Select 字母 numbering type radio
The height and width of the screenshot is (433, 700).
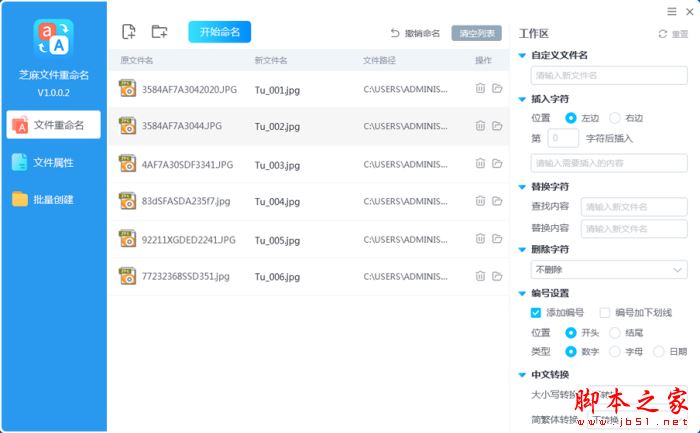615,351
